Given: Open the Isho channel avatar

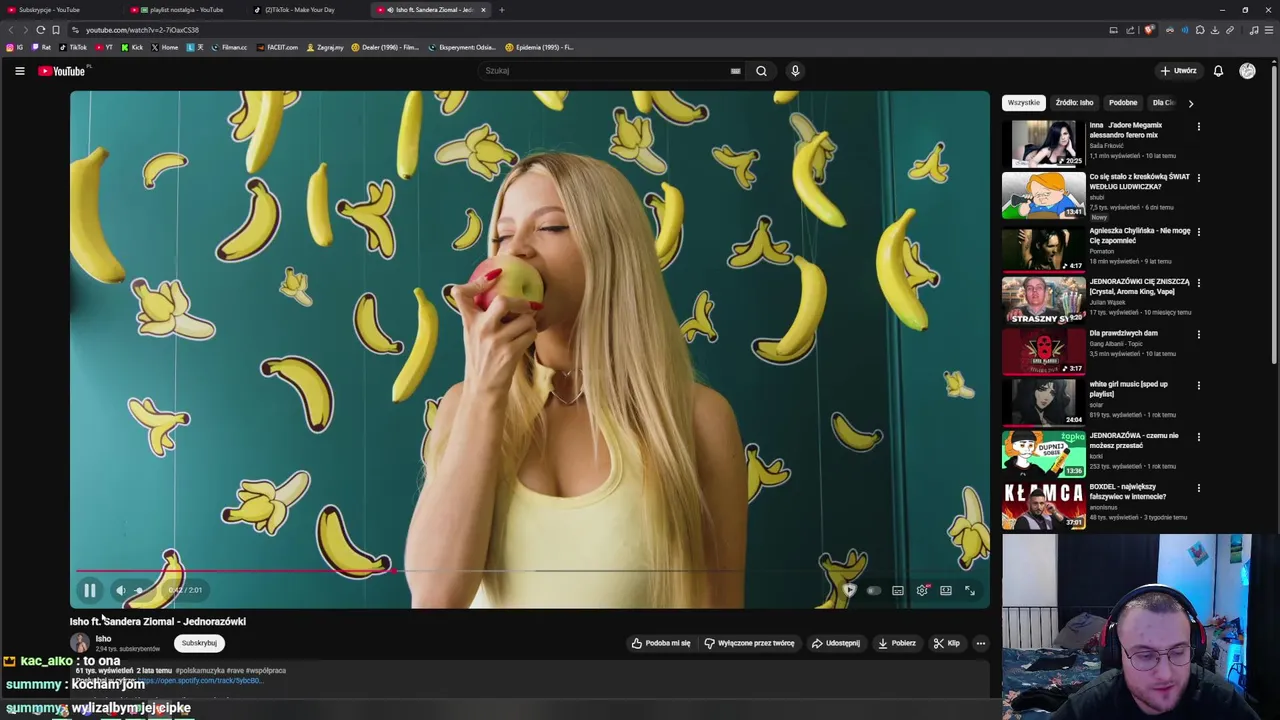Looking at the screenshot, I should [x=79, y=643].
